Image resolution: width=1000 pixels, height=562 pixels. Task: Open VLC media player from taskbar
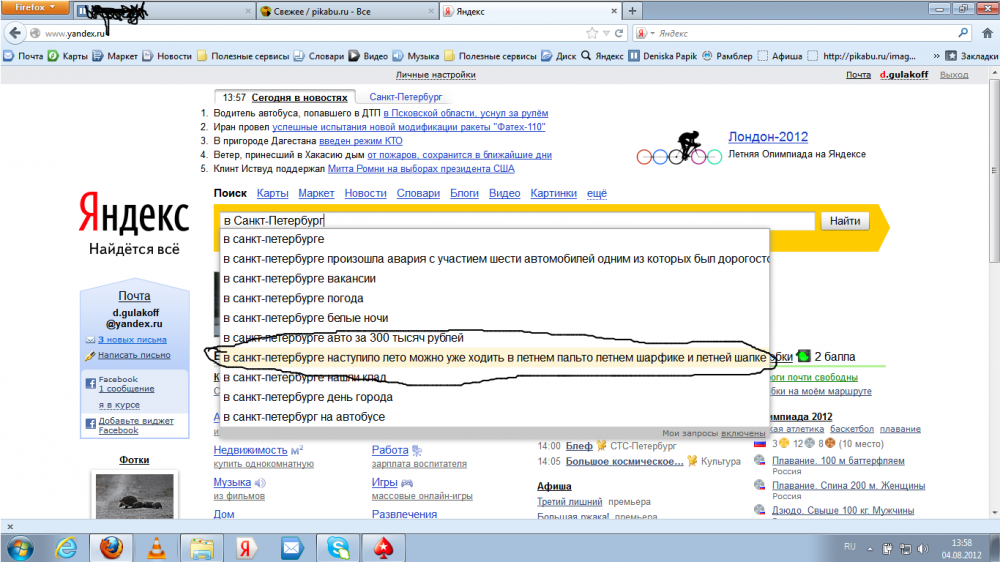(x=157, y=548)
